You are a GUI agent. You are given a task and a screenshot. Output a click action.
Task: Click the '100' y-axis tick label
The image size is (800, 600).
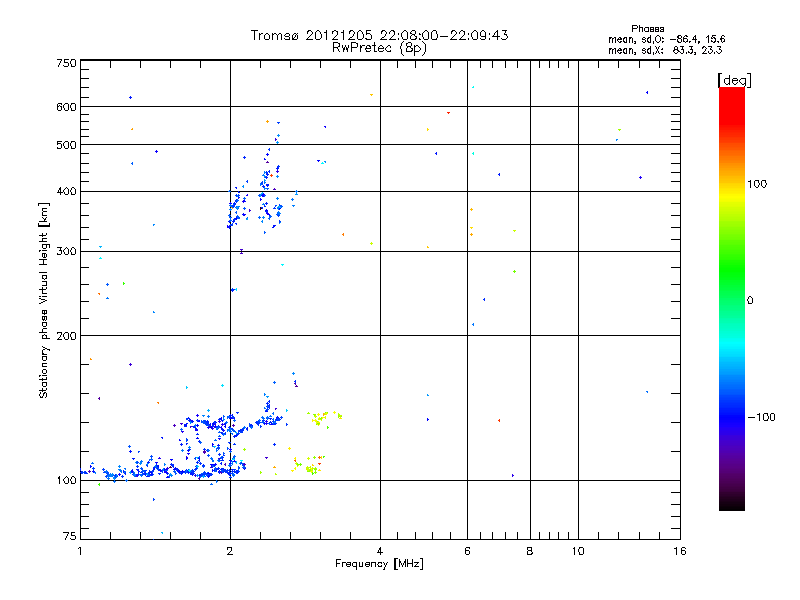[66, 481]
